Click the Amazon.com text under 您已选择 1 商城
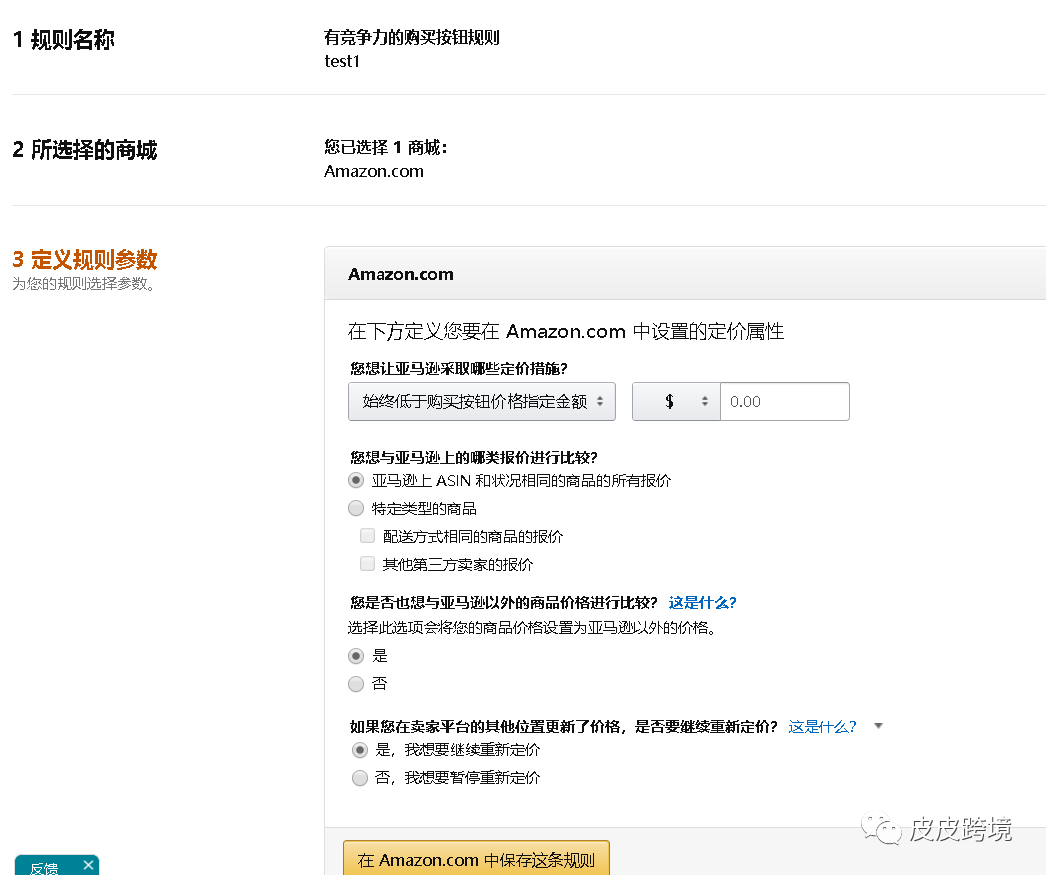1046x875 pixels. 374,171
